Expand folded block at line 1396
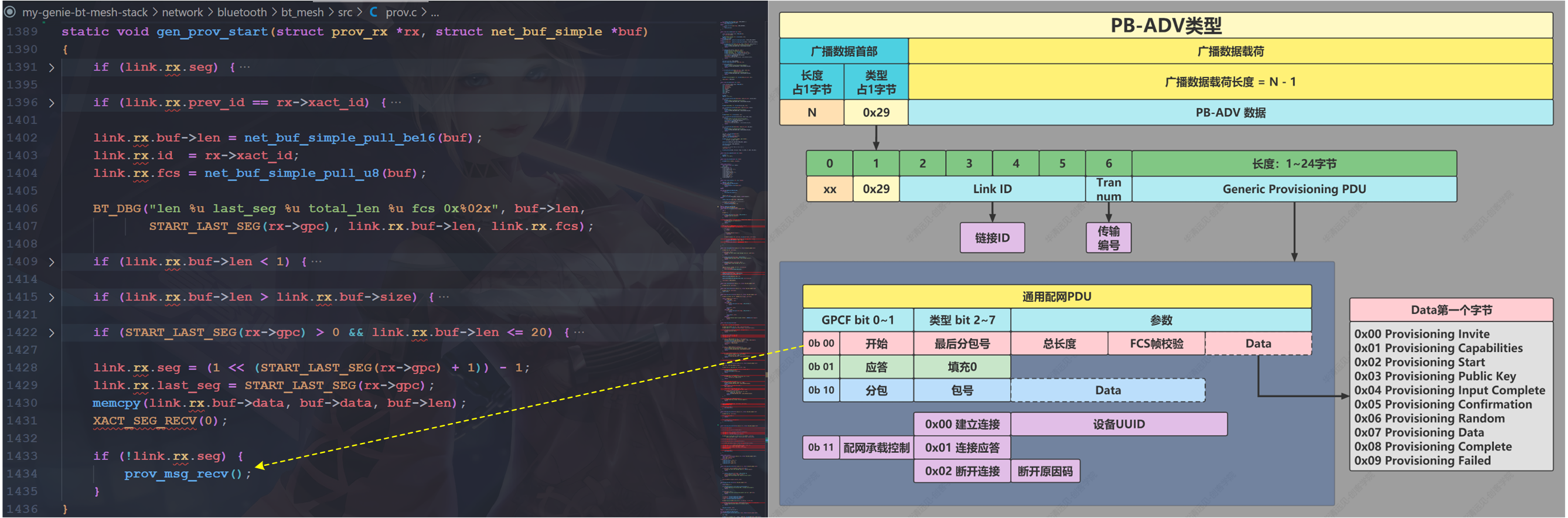Image resolution: width=1568 pixels, height=518 pixels. point(52,103)
